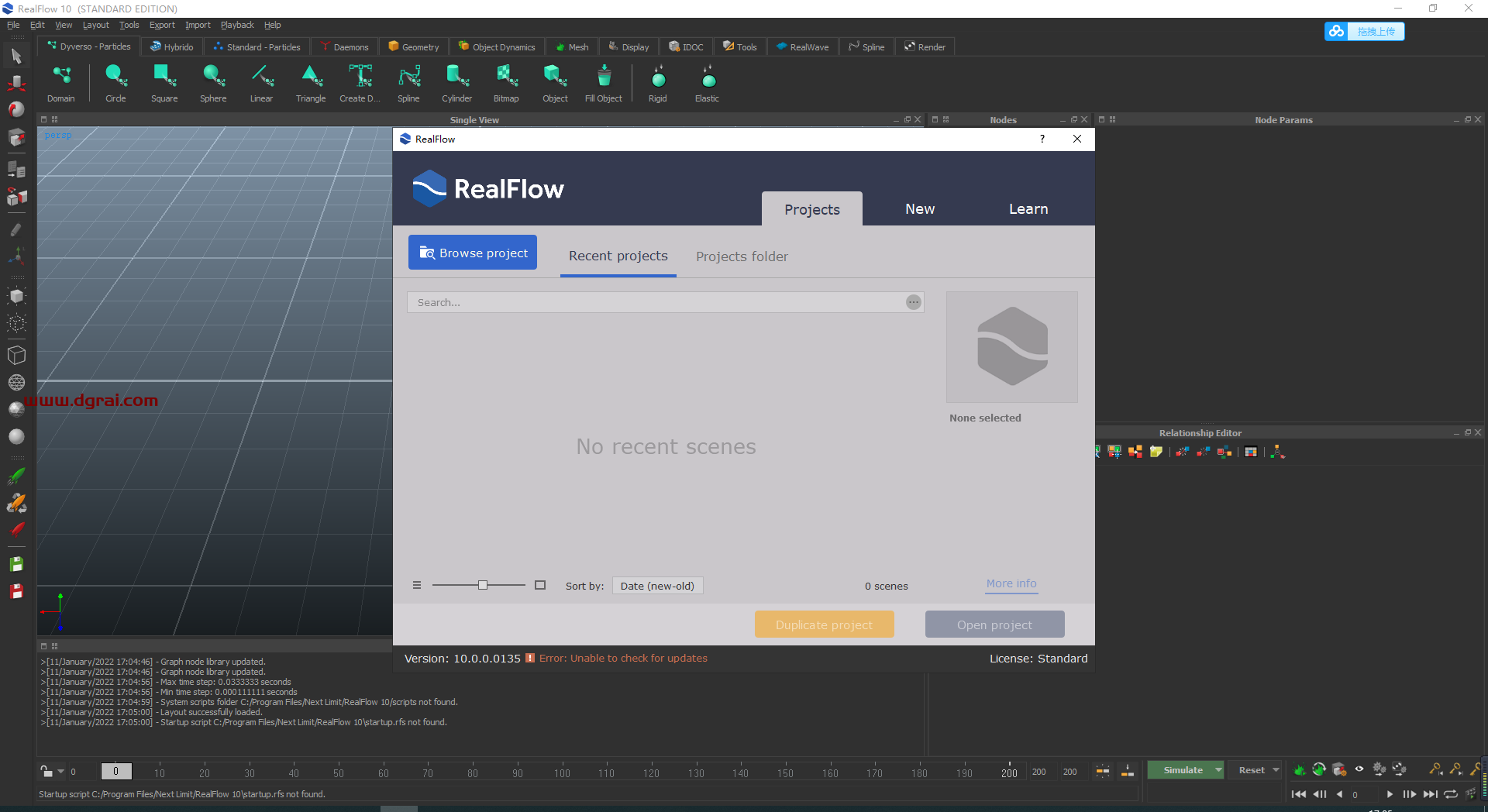Switch to the Render shelf tab

[925, 46]
